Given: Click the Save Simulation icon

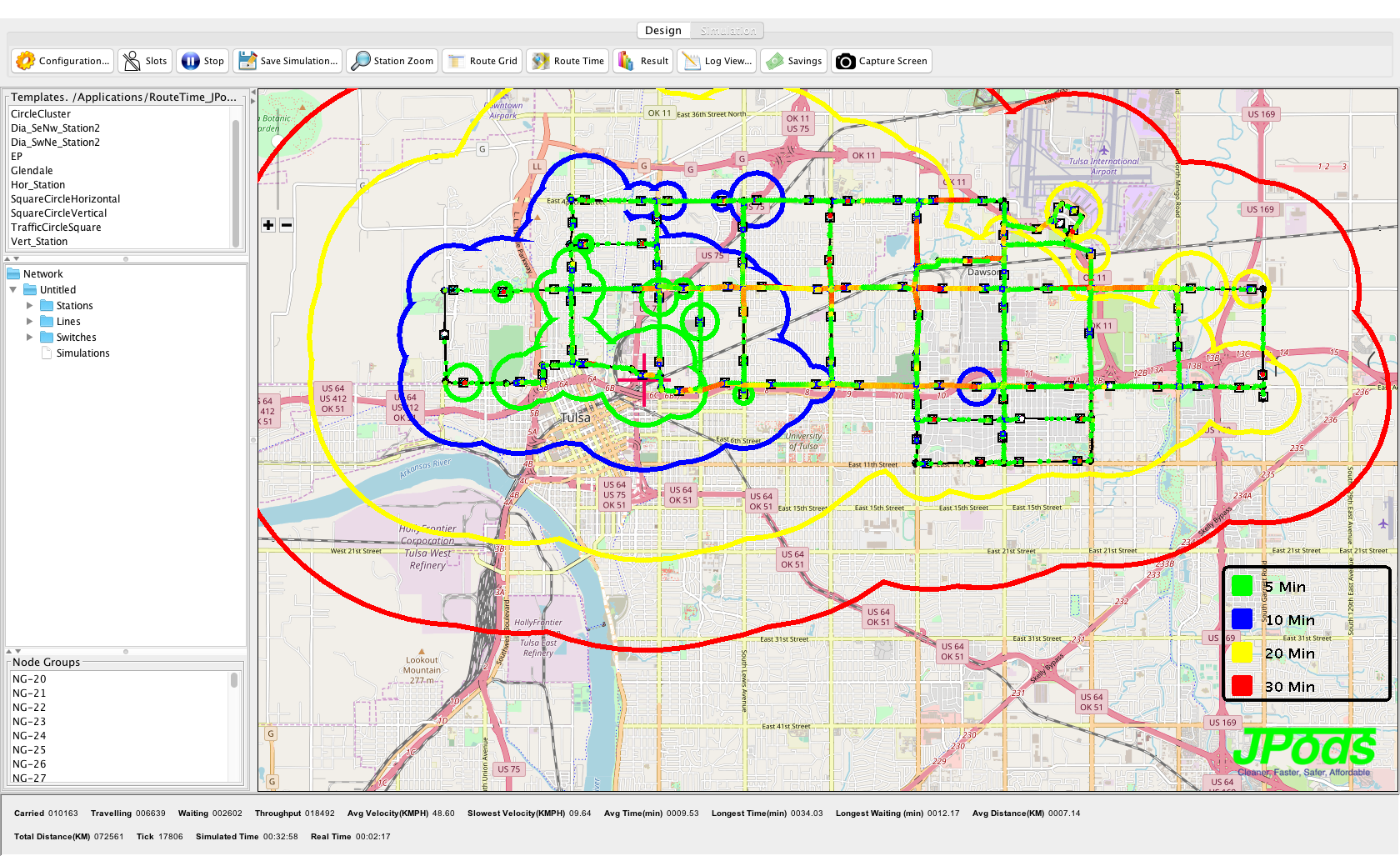Looking at the screenshot, I should click(247, 61).
